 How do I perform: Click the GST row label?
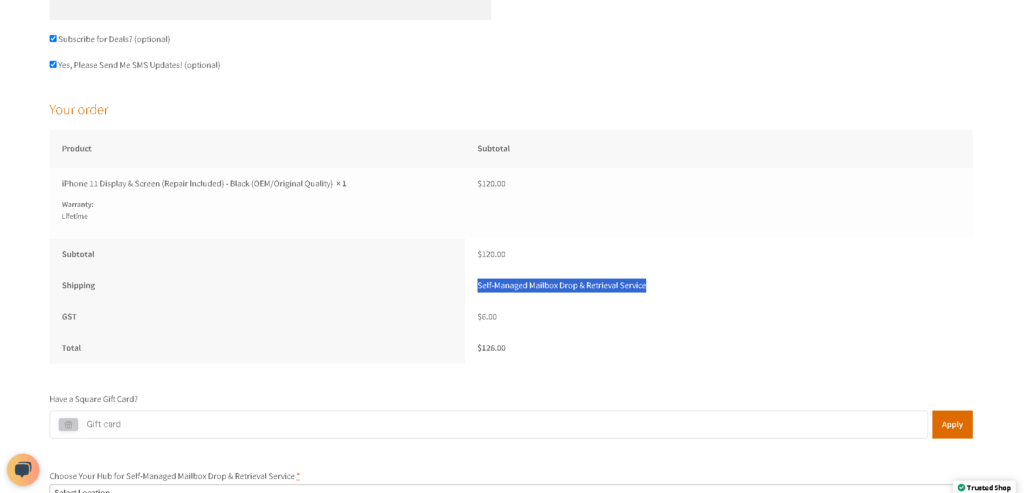[x=69, y=317]
